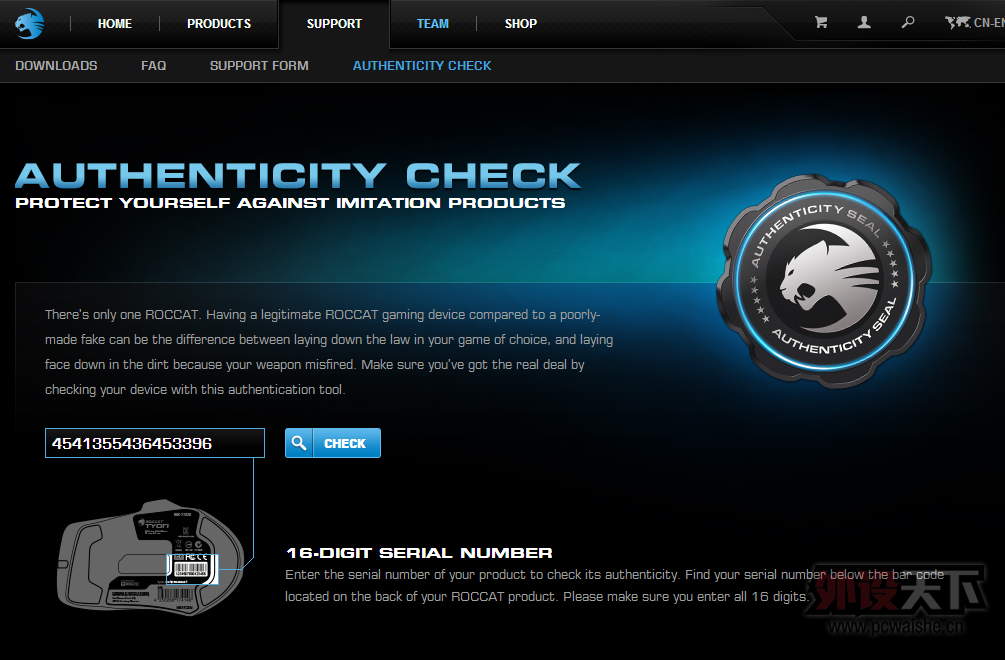The height and width of the screenshot is (660, 1005).
Task: Open the search magnifier icon in header
Action: pyautogui.click(x=908, y=22)
